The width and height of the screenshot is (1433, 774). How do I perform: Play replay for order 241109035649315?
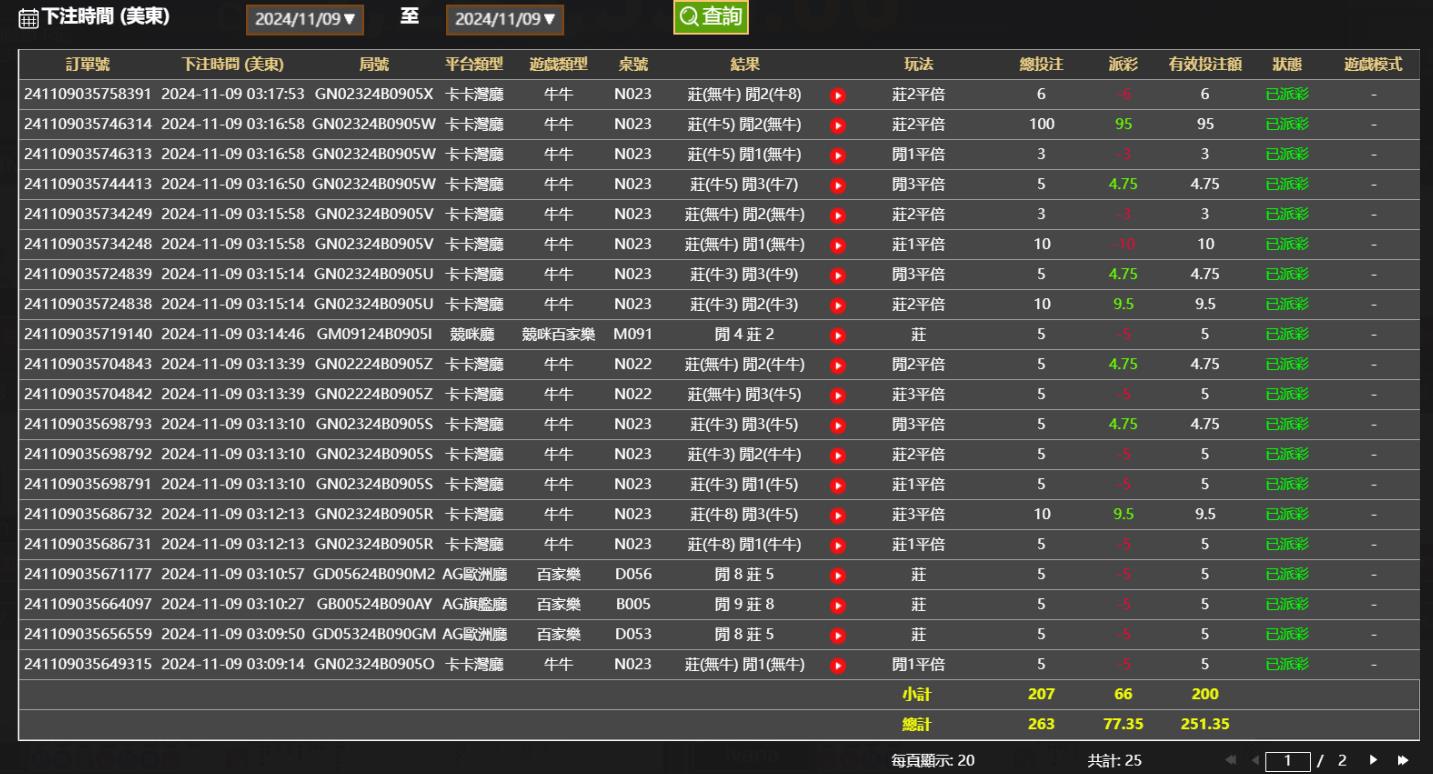click(x=838, y=665)
